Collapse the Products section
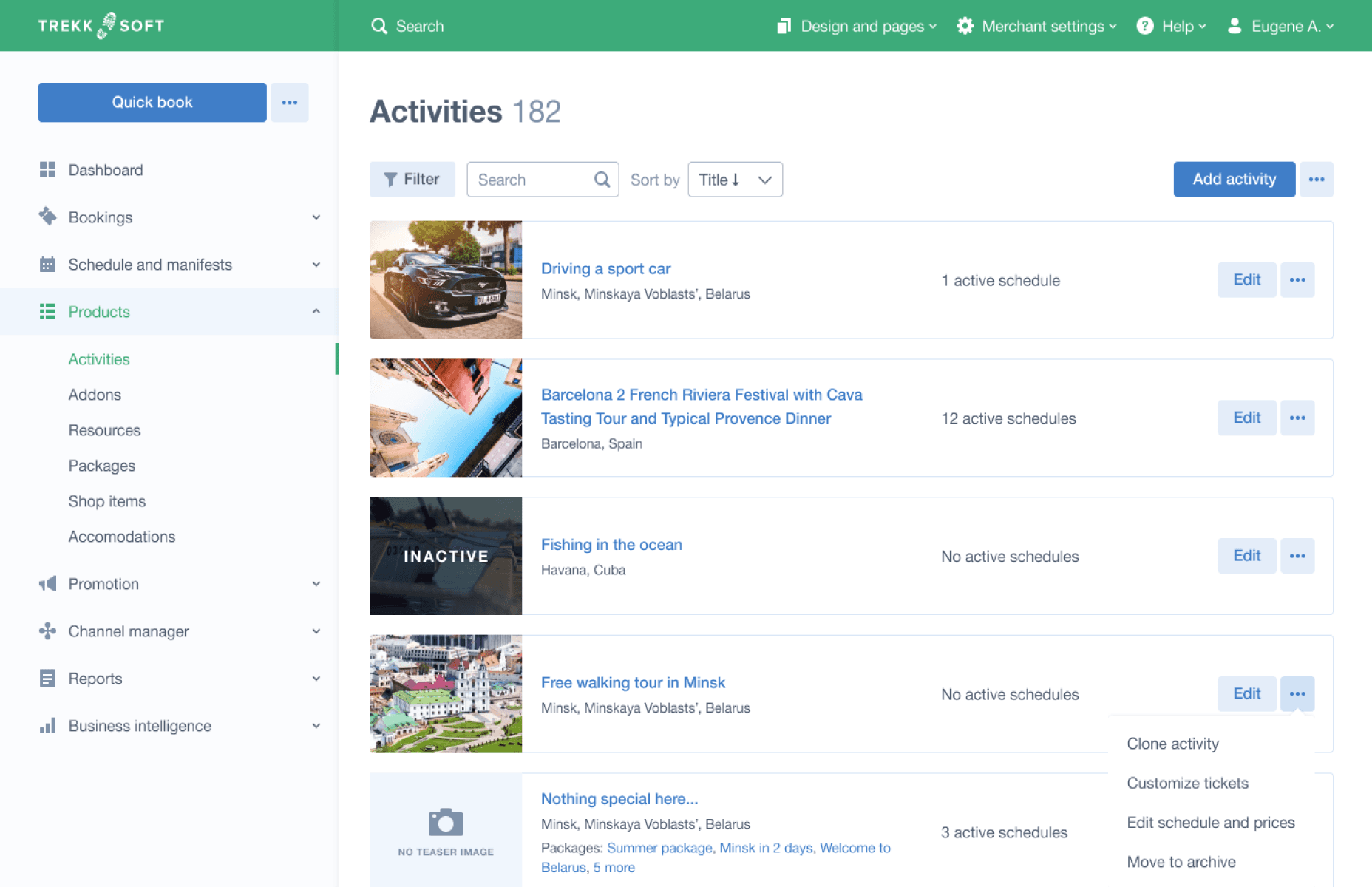1372x887 pixels. (316, 311)
